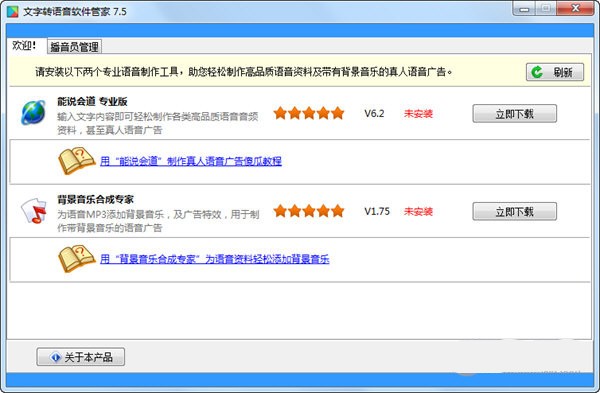Click the book icon beside 背景音乐 tutorial link
The height and width of the screenshot is (393, 600).
77,258
